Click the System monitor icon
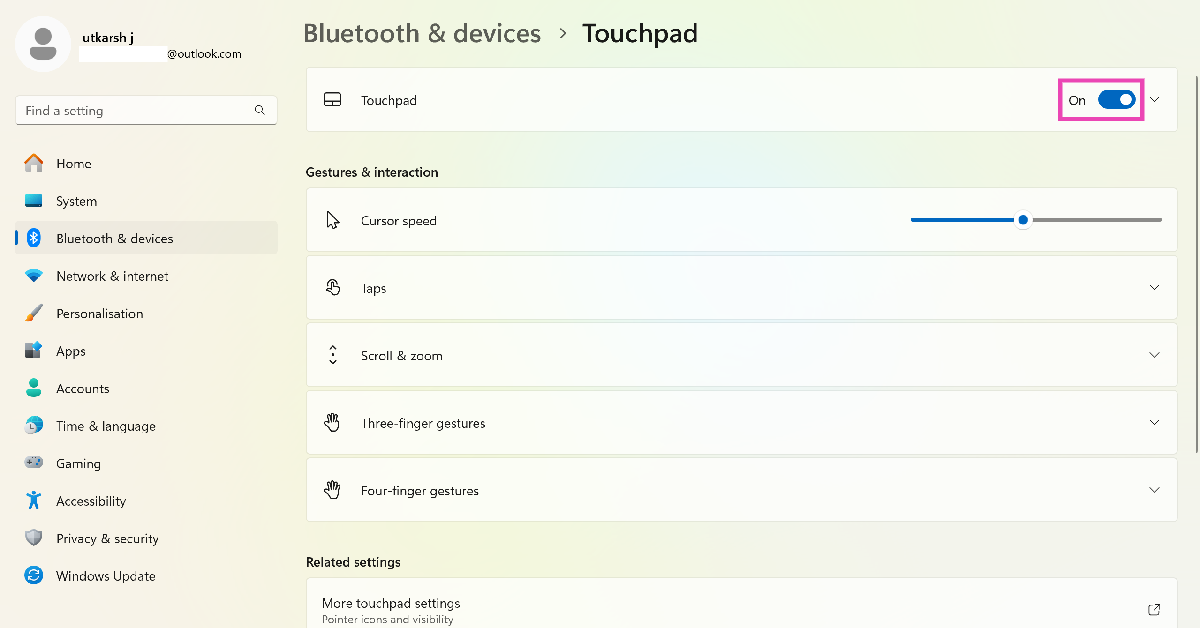 pos(34,201)
